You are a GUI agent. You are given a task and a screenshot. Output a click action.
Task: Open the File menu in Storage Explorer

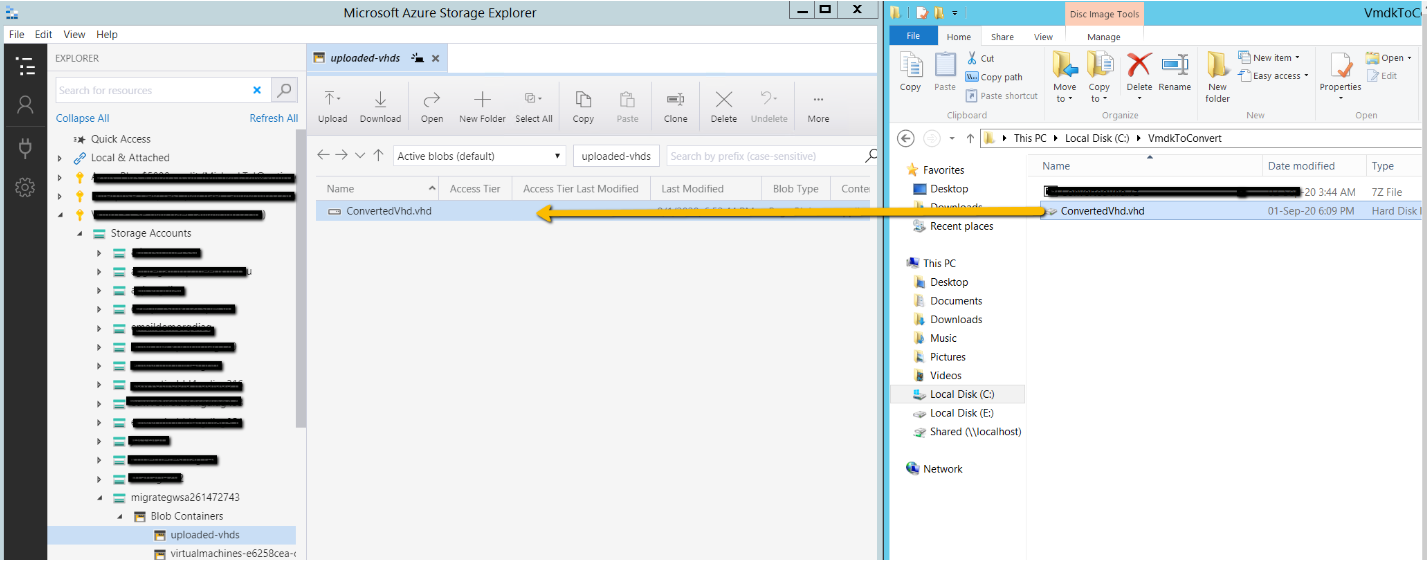(16, 34)
